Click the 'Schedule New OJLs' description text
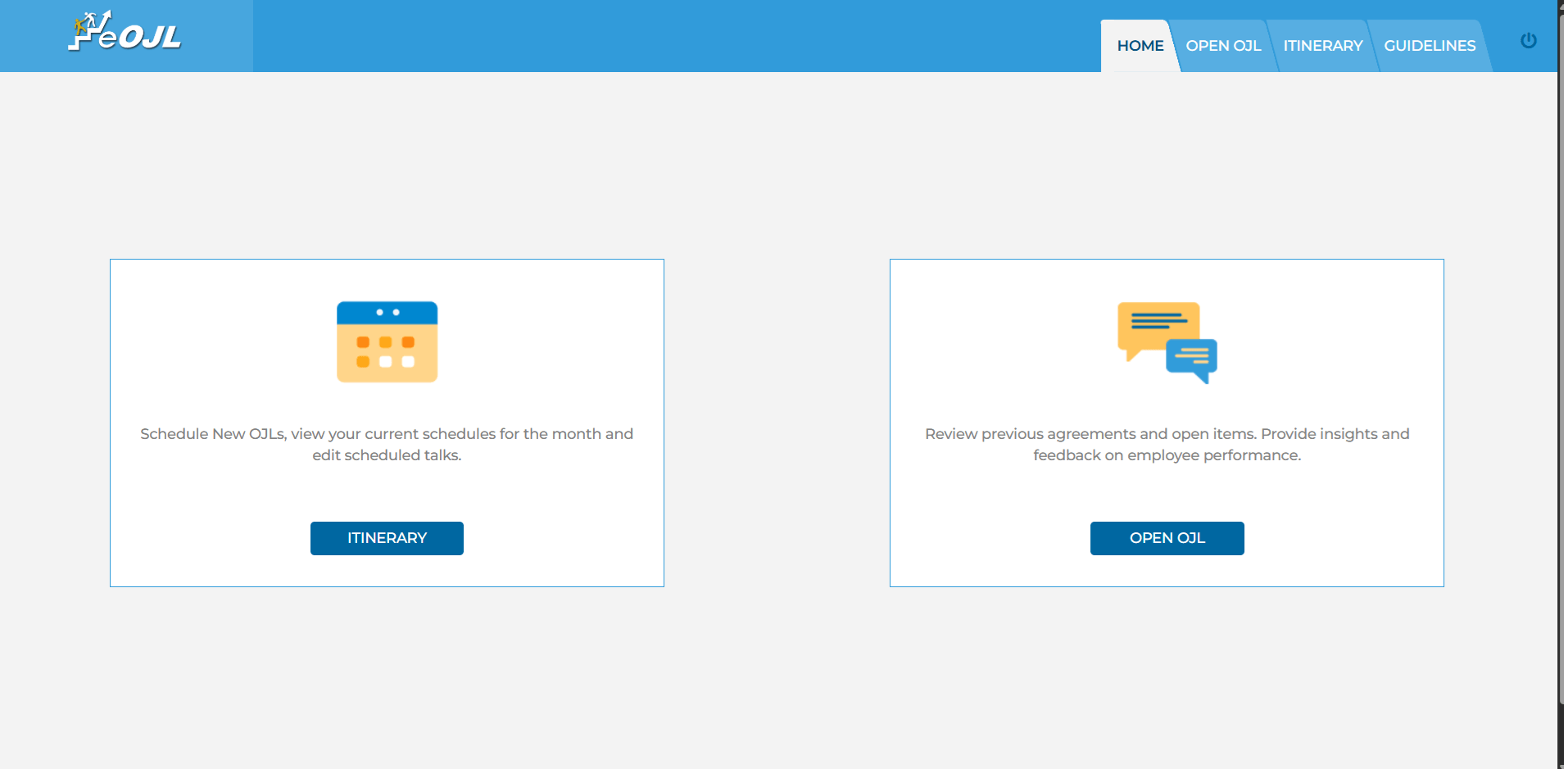This screenshot has width=1568, height=769. [x=387, y=434]
